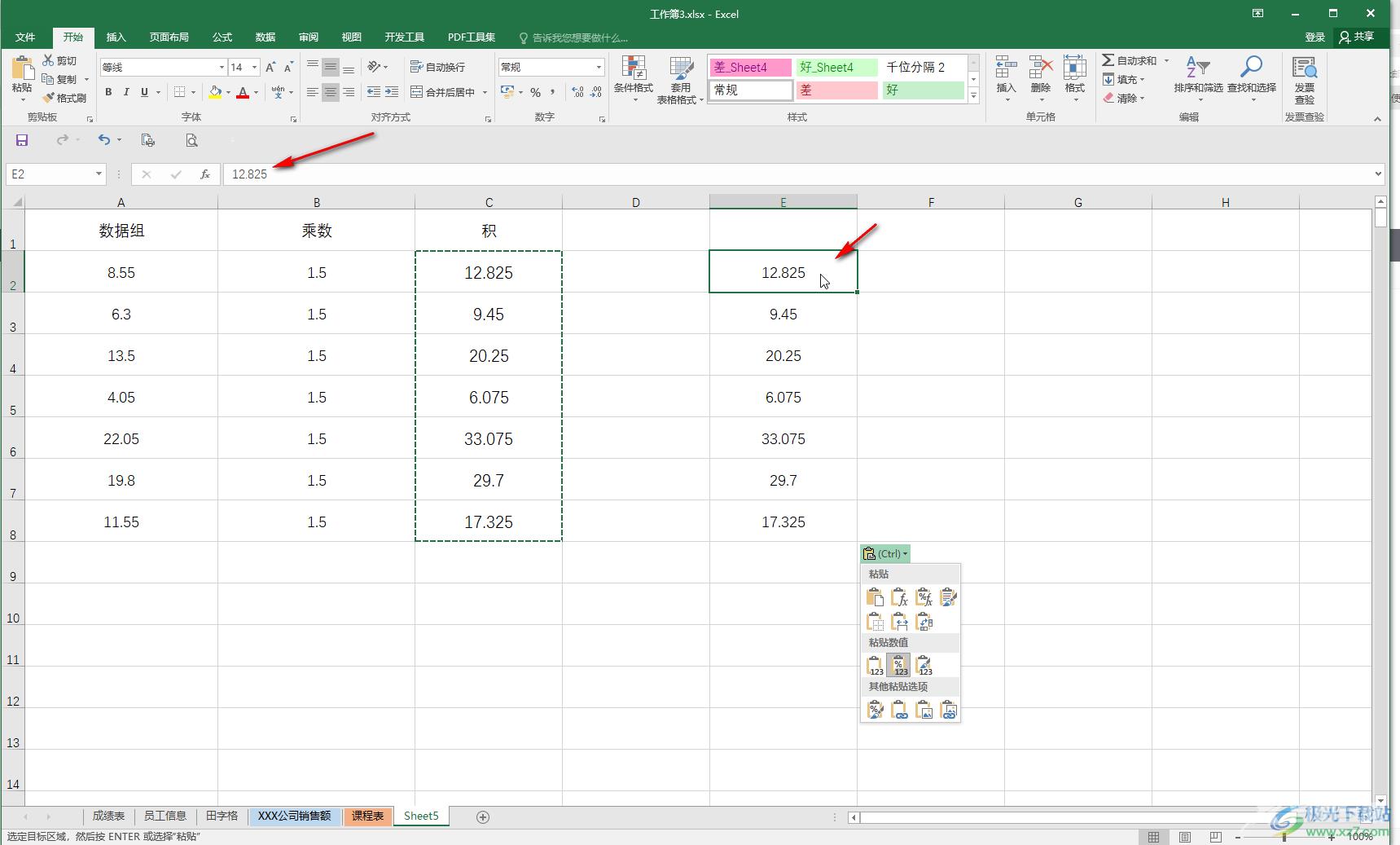The height and width of the screenshot is (845, 1400).
Task: Choose Values & Source Formatting paste option
Action: point(924,667)
